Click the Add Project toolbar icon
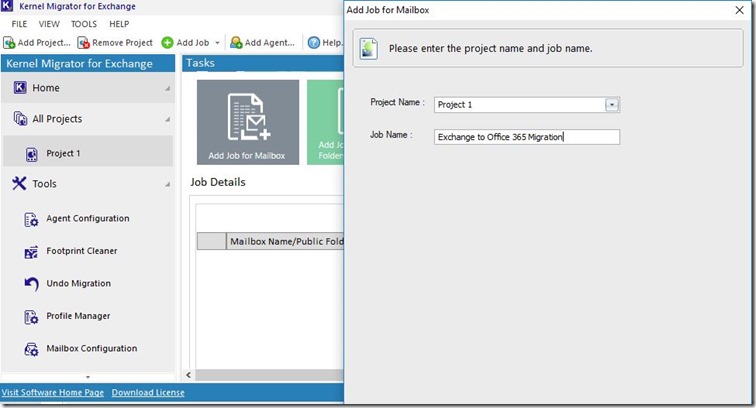 click(9, 43)
